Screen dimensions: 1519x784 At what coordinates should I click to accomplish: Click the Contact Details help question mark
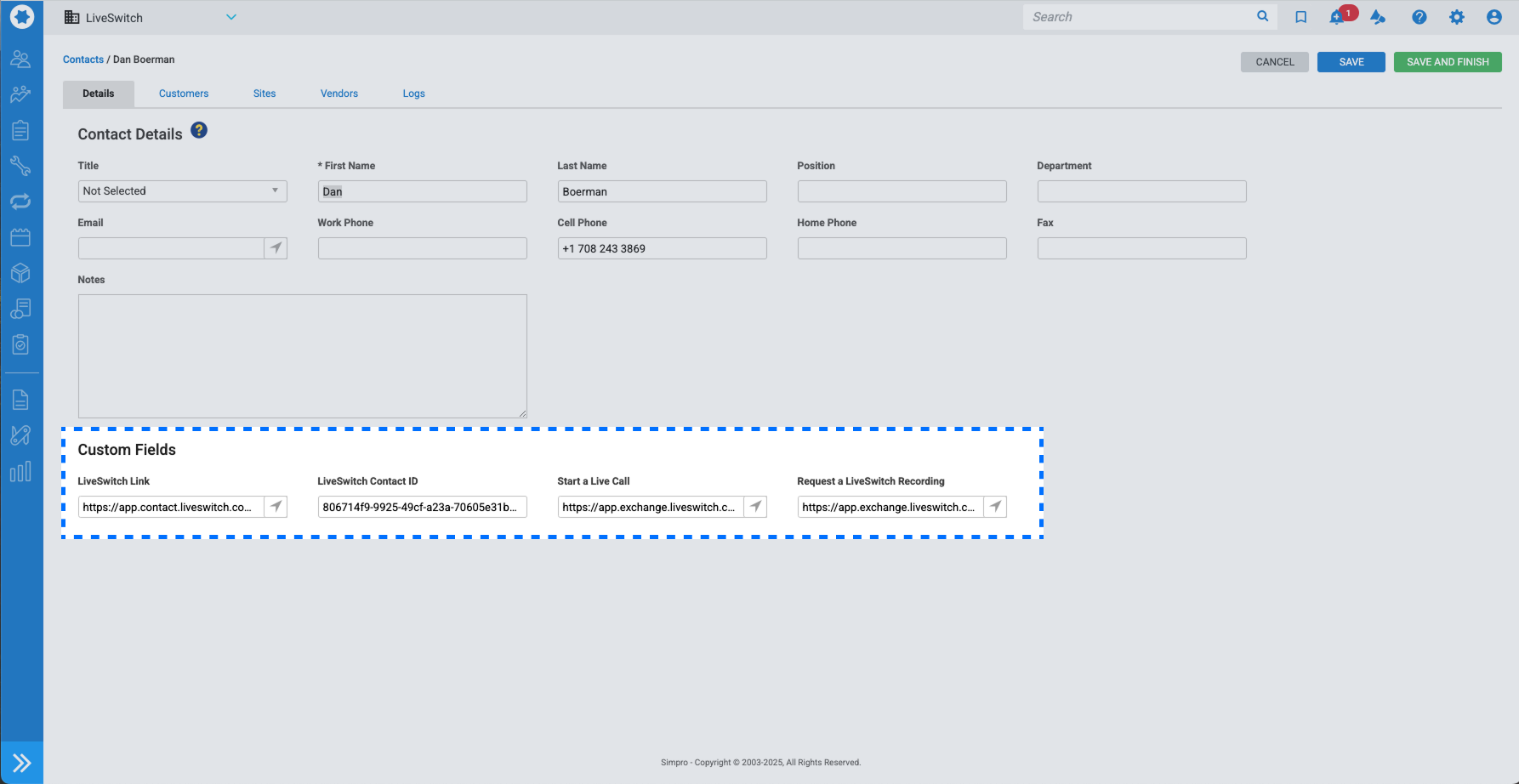point(199,130)
